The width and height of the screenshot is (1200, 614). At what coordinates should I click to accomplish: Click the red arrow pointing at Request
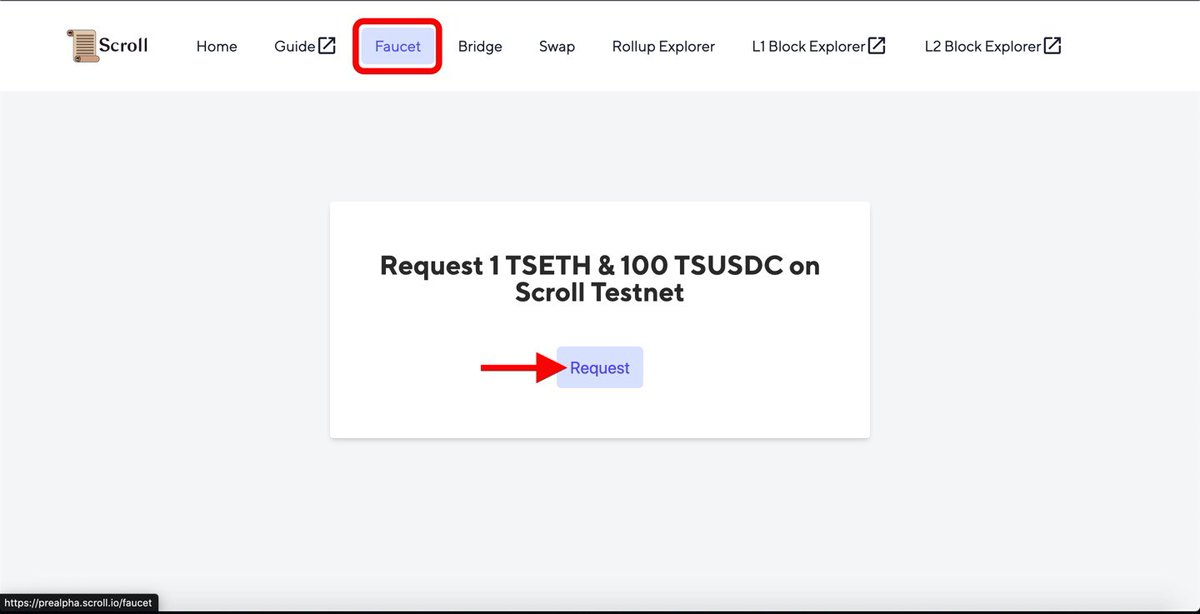pyautogui.click(x=518, y=368)
